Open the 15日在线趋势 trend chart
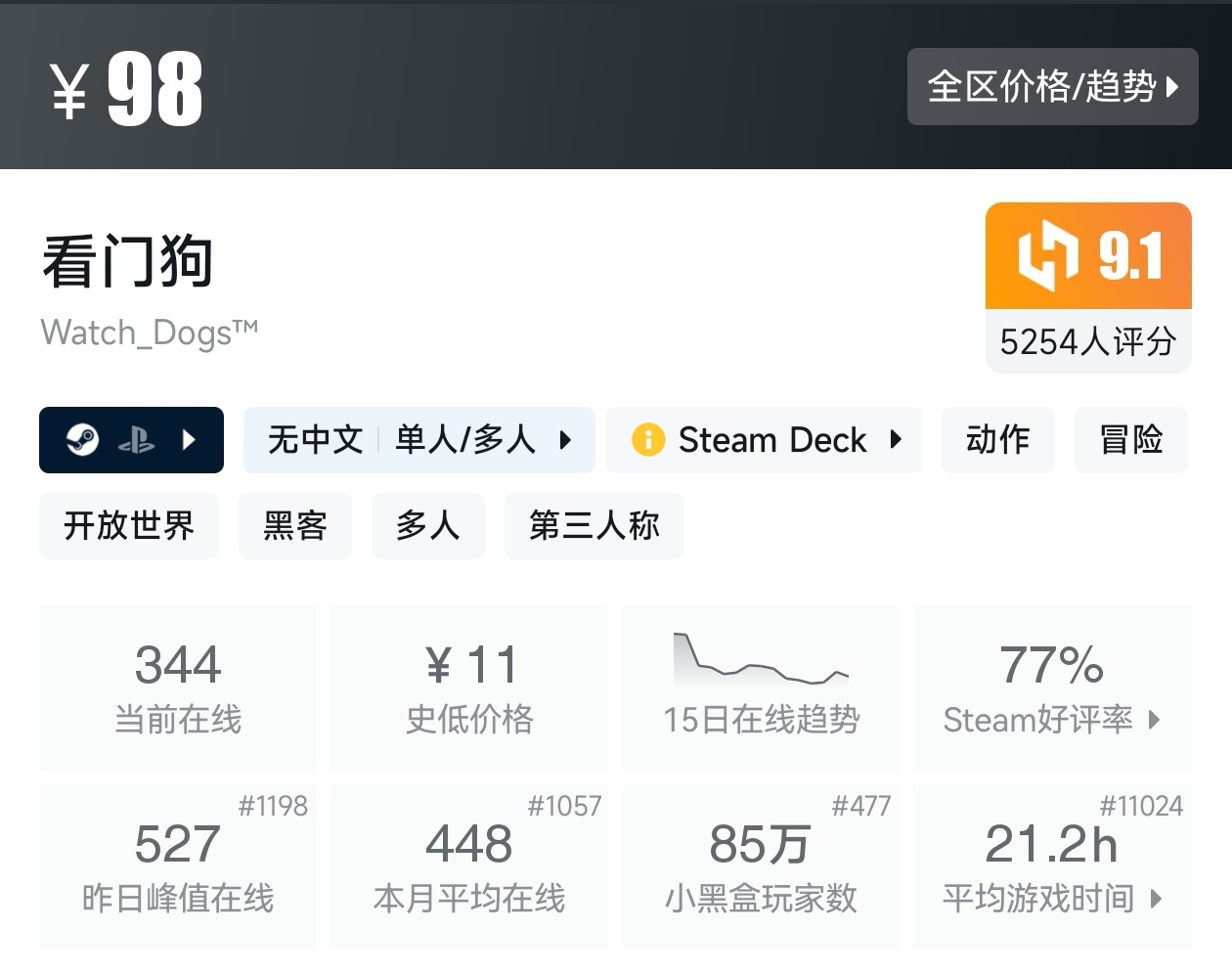Screen dimensions: 1232x975 coord(761,687)
